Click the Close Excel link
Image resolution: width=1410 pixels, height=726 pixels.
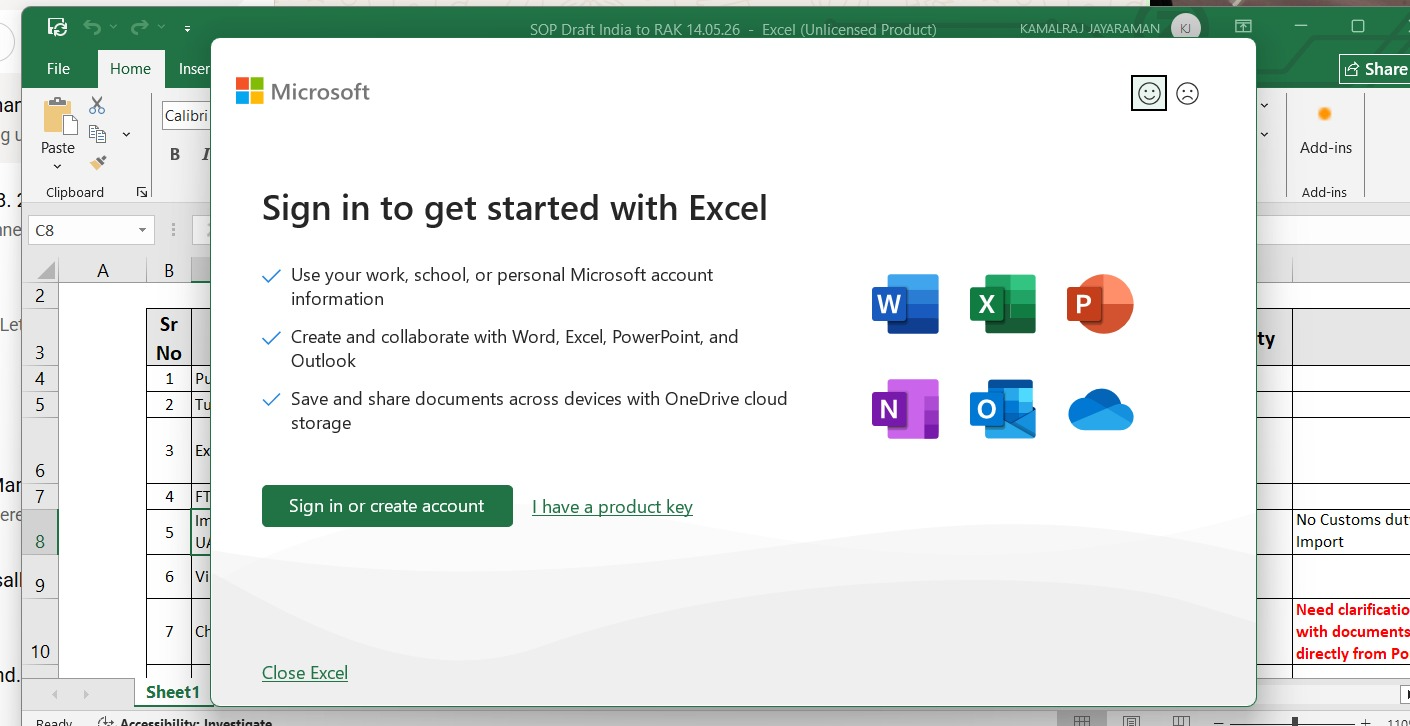(x=305, y=673)
